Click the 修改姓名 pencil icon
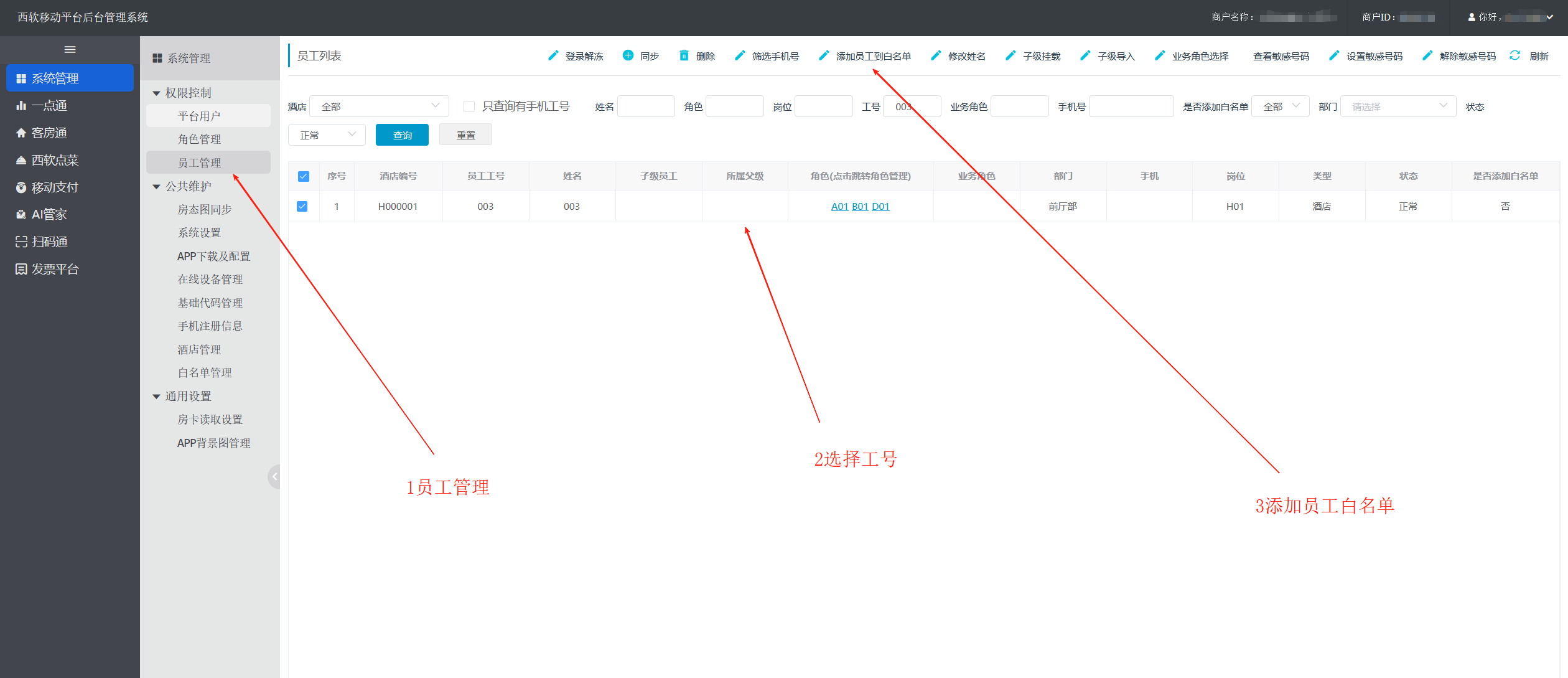Viewport: 1568px width, 678px height. click(936, 55)
